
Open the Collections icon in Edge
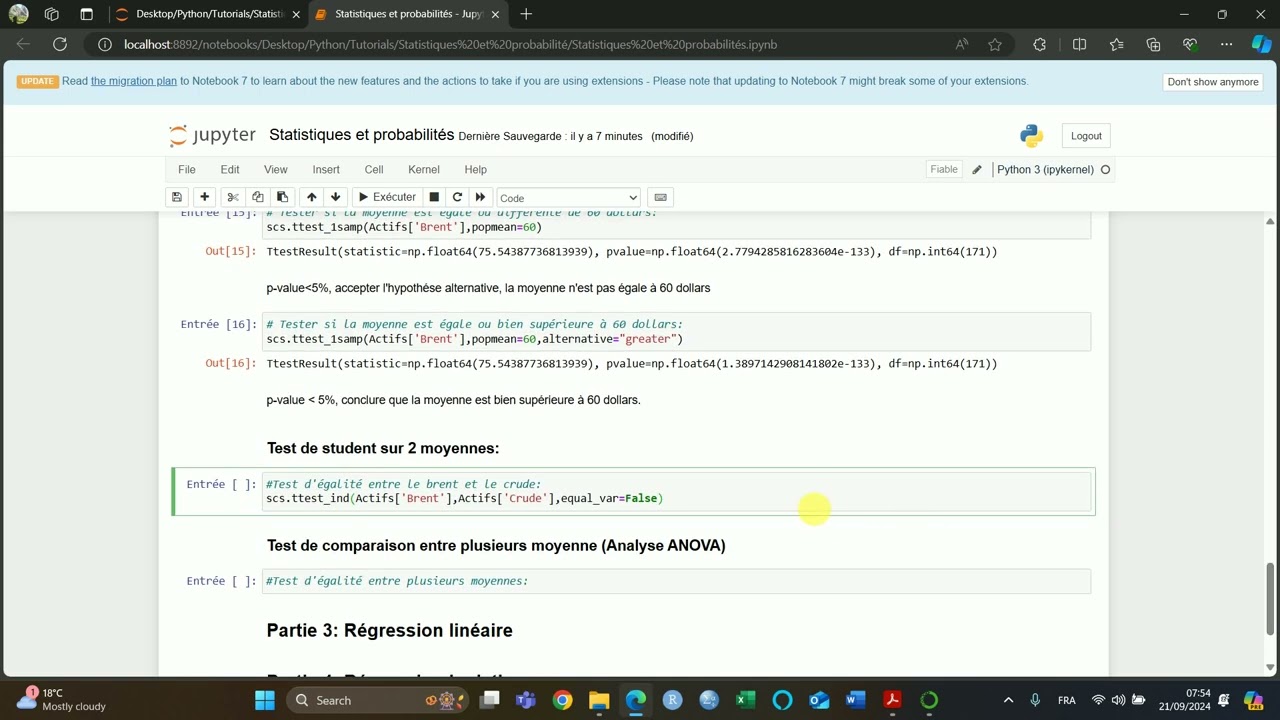tap(1153, 44)
